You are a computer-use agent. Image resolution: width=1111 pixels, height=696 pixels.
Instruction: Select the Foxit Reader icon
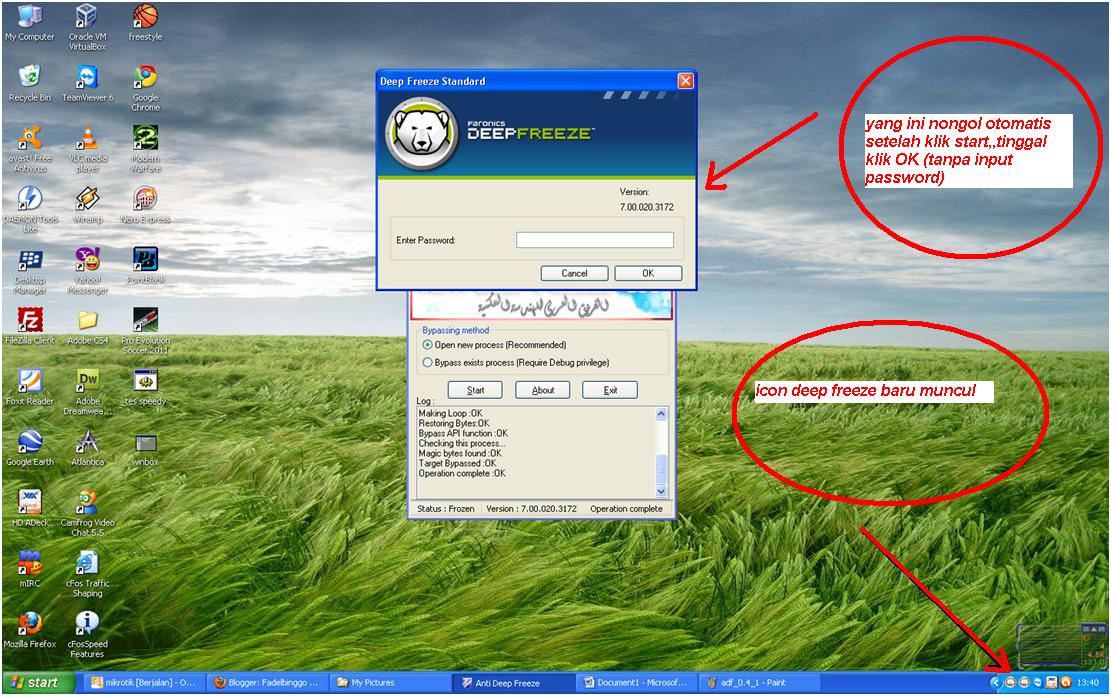point(30,387)
